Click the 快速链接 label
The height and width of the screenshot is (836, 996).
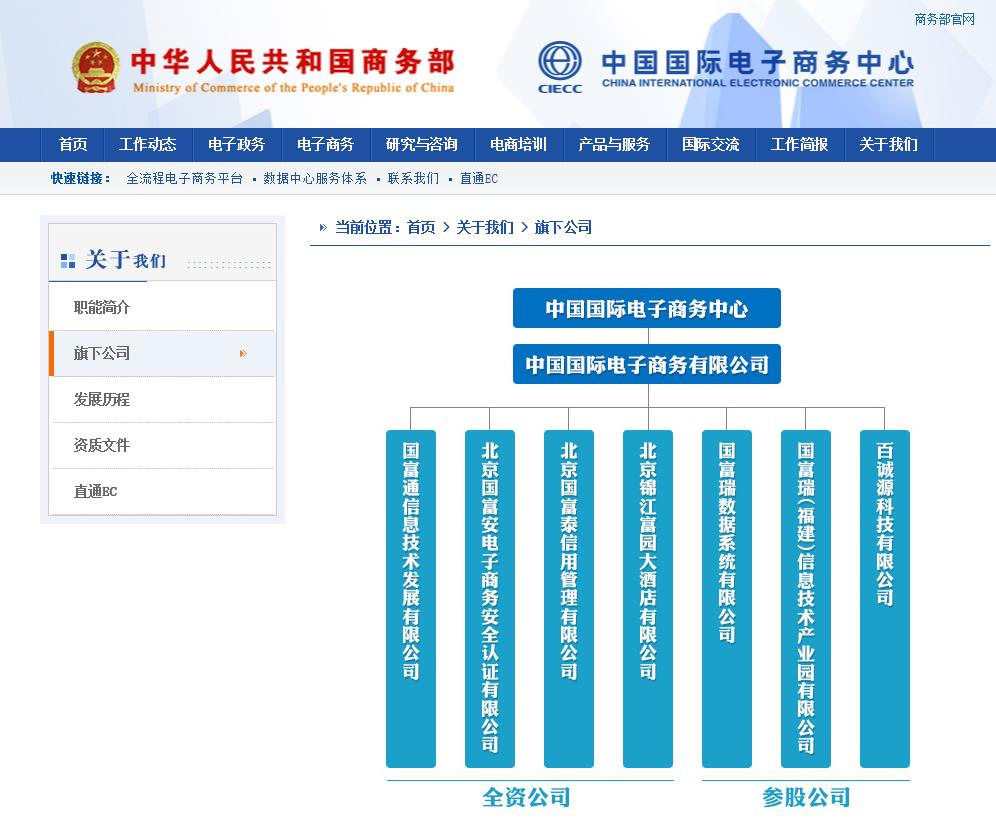(x=80, y=179)
